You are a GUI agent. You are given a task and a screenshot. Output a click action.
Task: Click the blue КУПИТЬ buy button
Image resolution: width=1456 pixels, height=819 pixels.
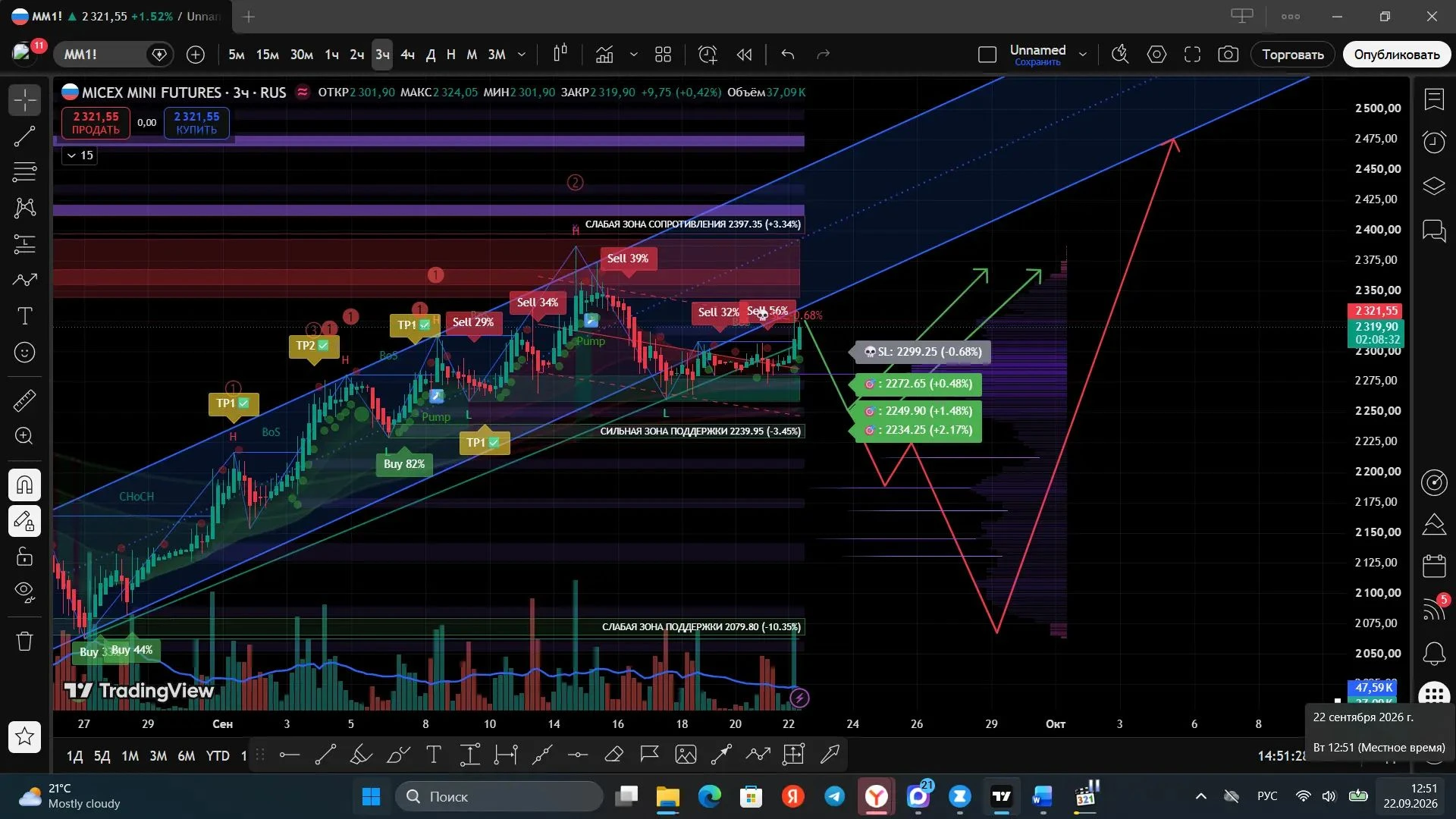196,123
